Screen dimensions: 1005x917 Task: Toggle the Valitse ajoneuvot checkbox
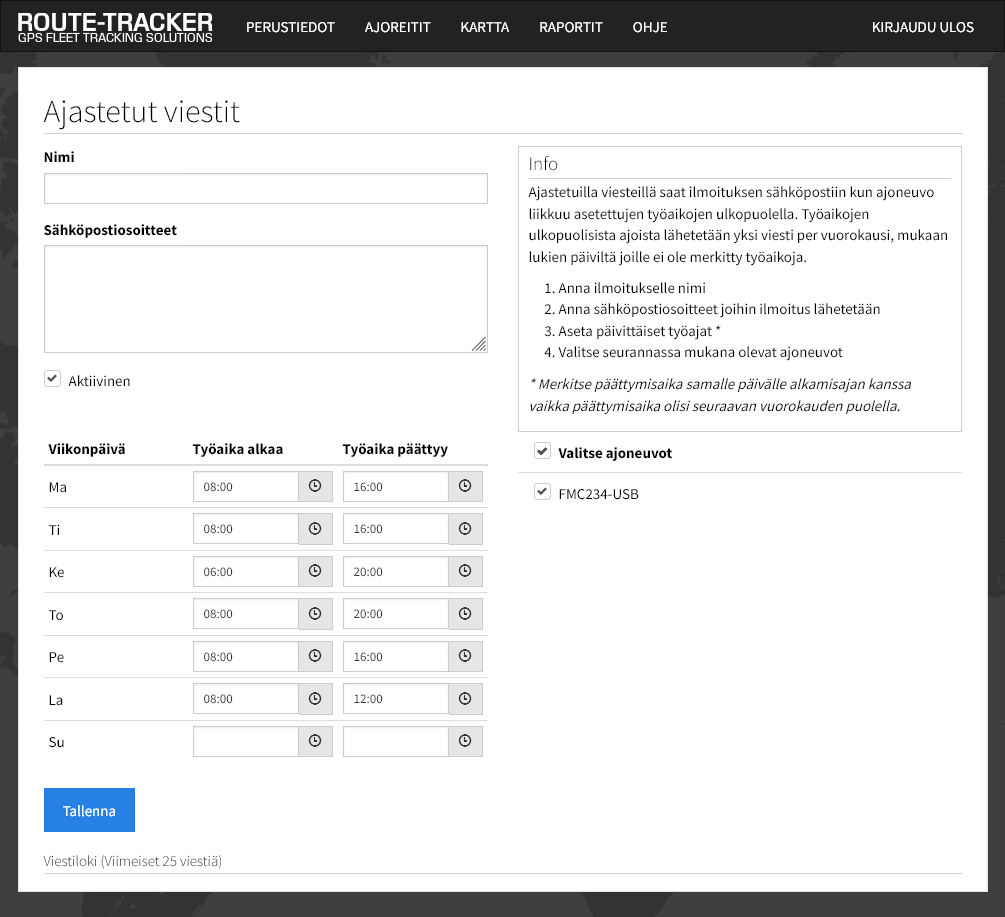[542, 452]
